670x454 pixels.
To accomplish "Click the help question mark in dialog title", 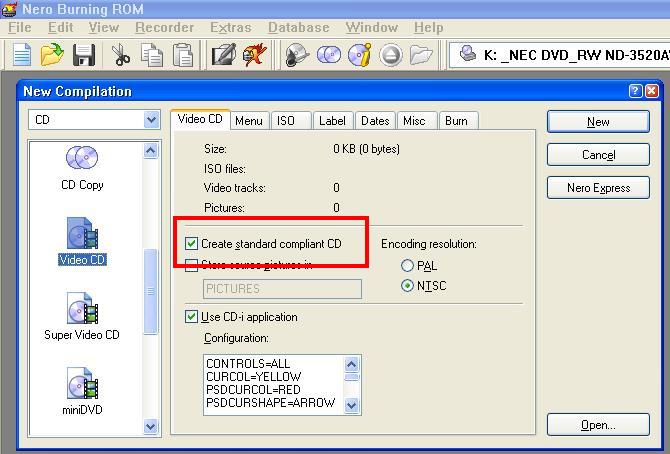I will tap(635, 91).
